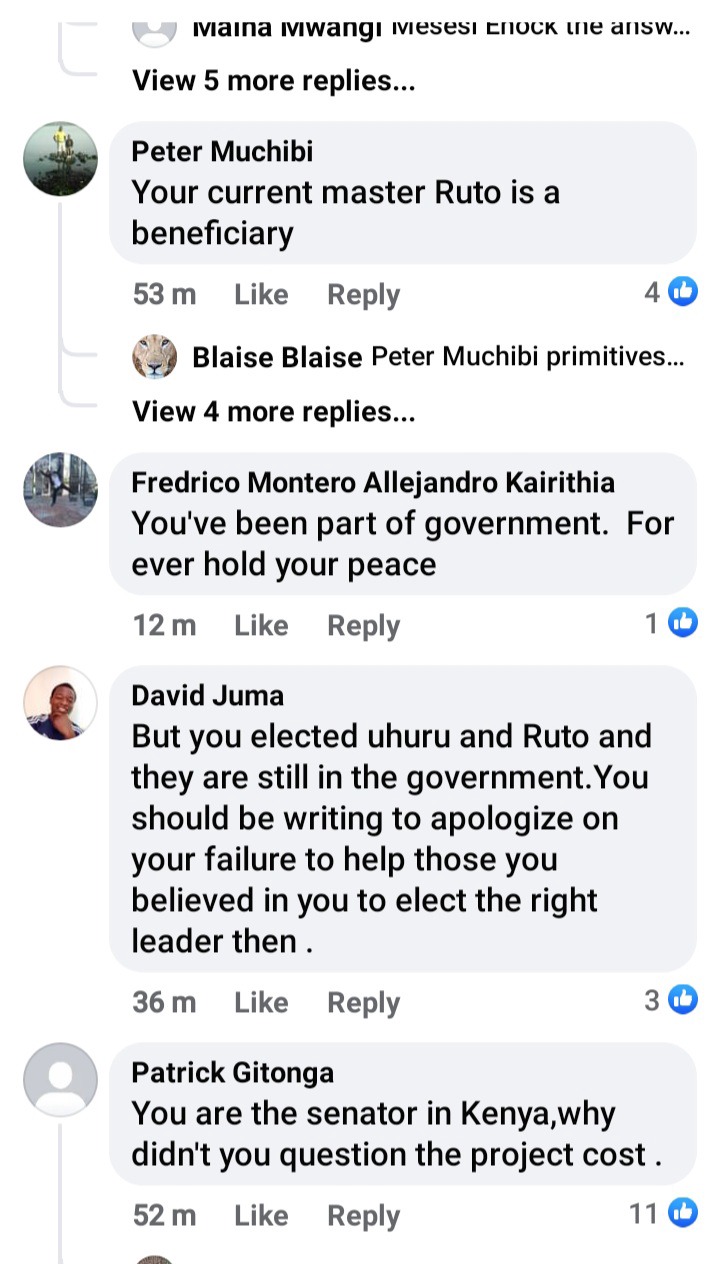720x1264 pixels.
Task: Open David Juma's profile photo
Action: pos(61,702)
